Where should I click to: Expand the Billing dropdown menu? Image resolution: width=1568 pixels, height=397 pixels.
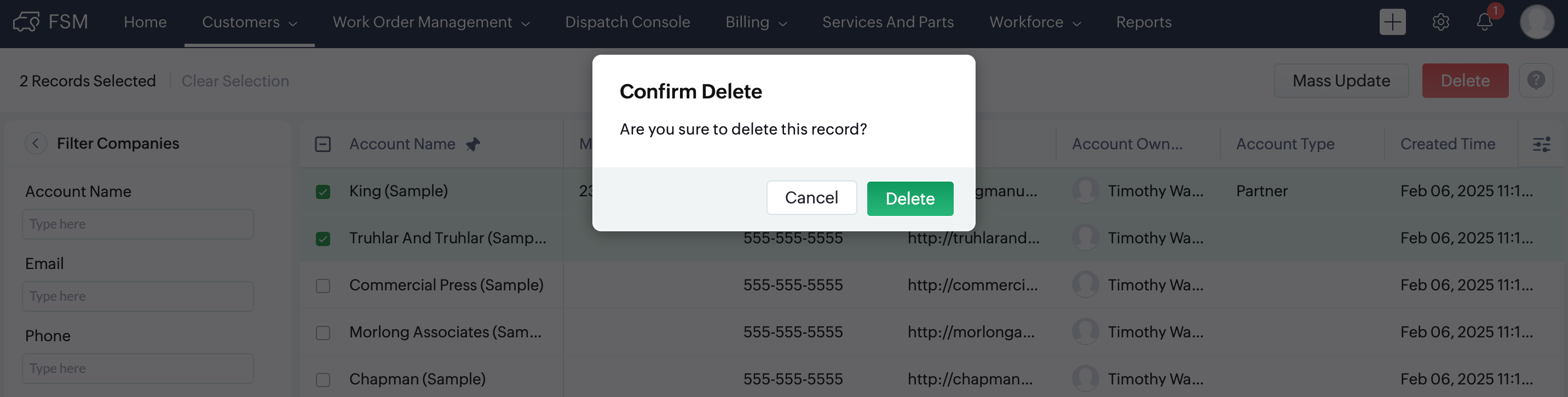(756, 22)
